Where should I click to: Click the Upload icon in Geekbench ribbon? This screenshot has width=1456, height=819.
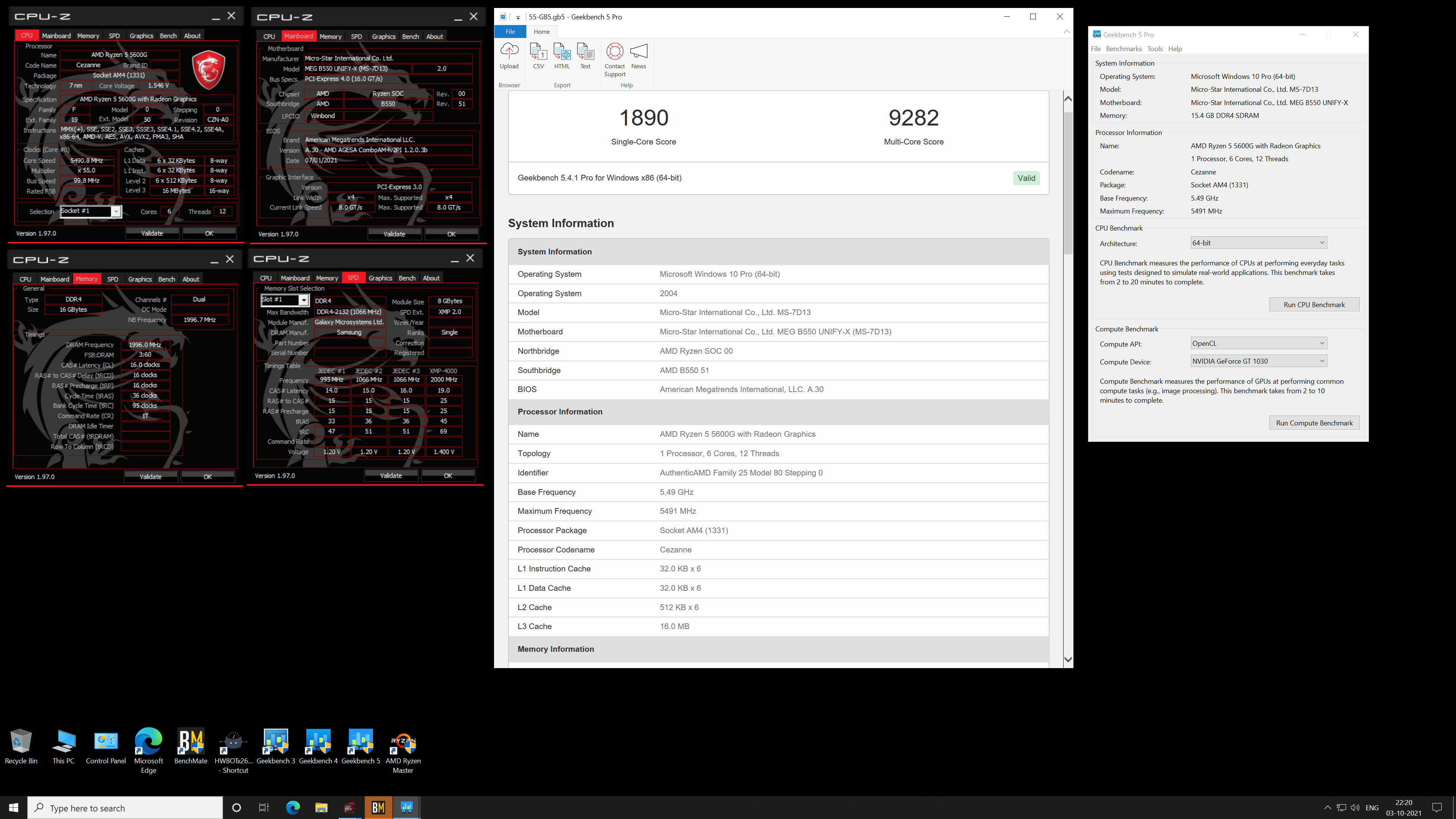(509, 56)
